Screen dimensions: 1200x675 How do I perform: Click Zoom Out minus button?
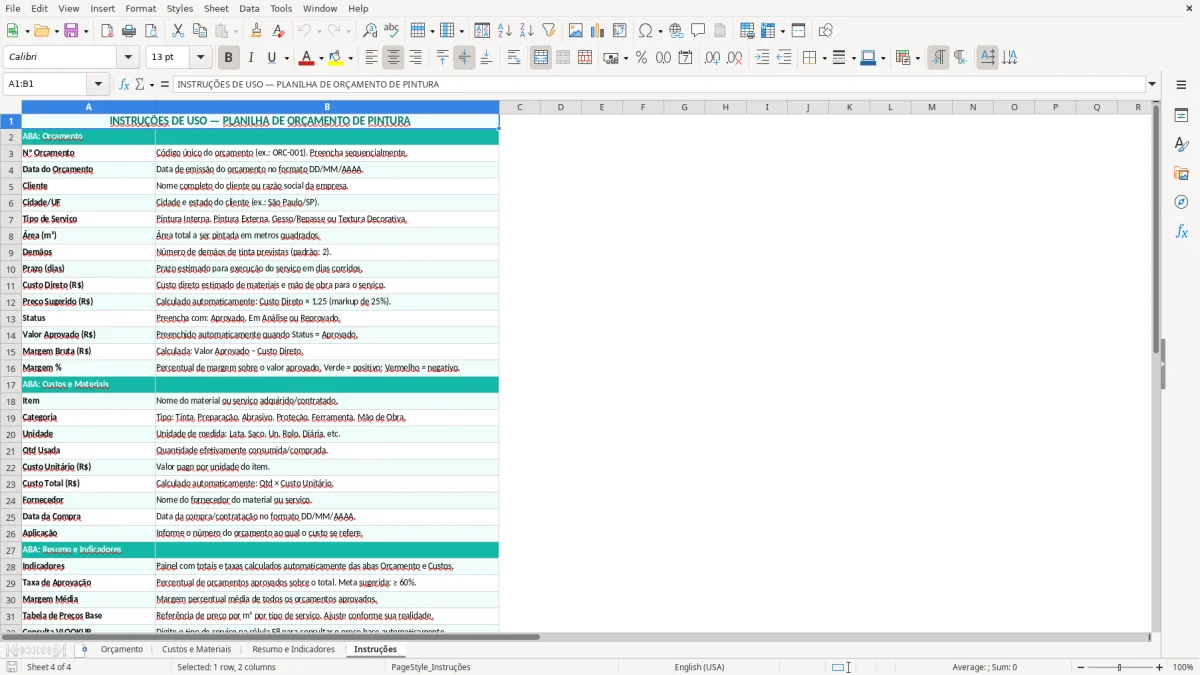(1079, 667)
